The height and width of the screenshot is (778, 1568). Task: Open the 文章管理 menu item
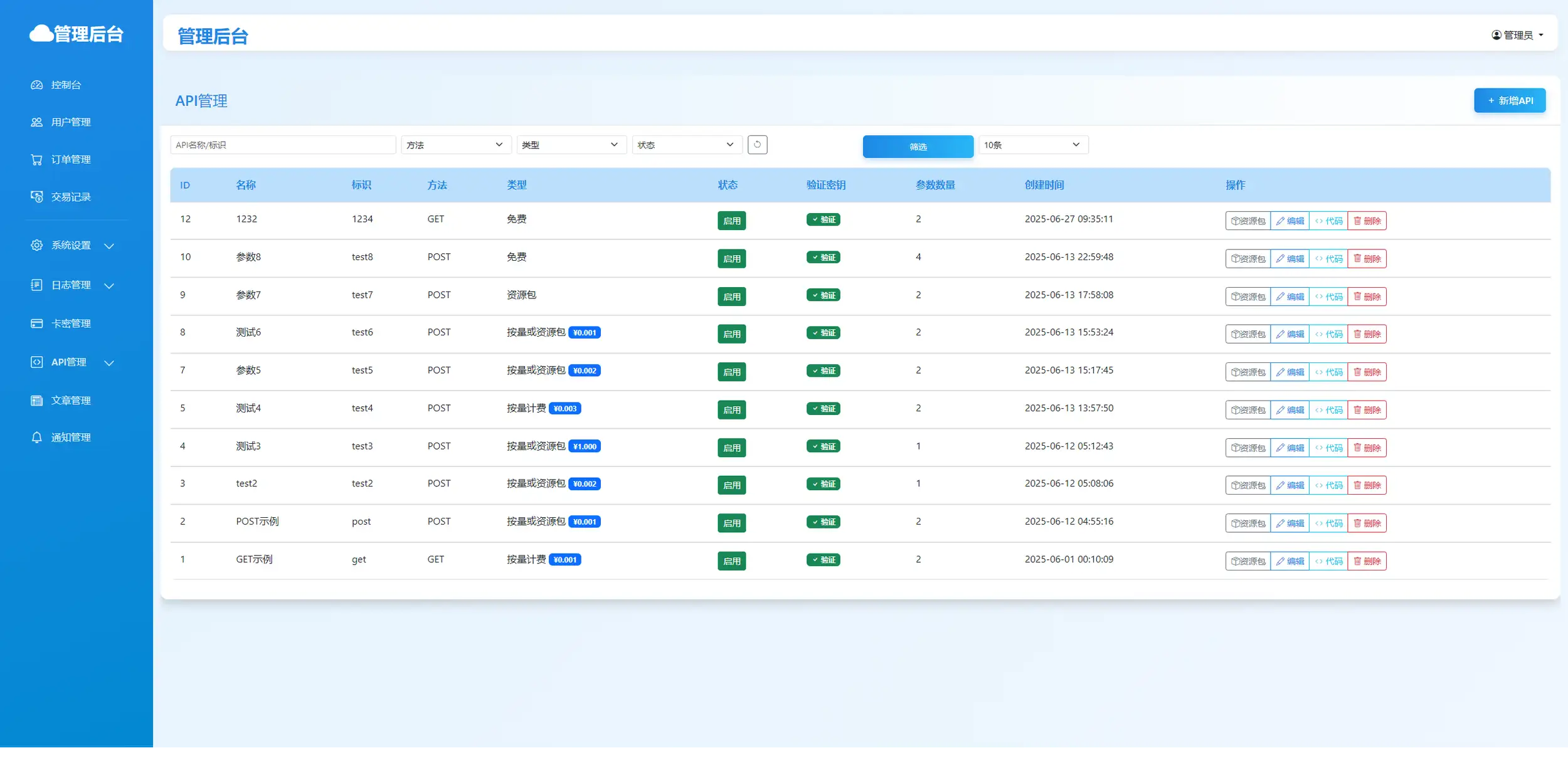tap(71, 401)
